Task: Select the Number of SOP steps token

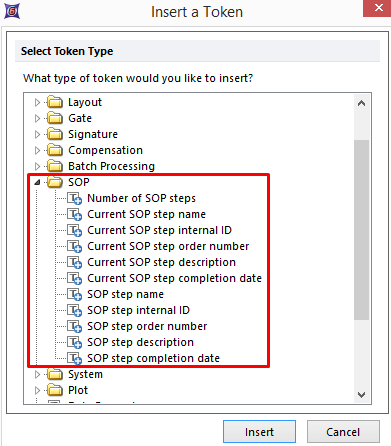Action: pyautogui.click(x=141, y=198)
